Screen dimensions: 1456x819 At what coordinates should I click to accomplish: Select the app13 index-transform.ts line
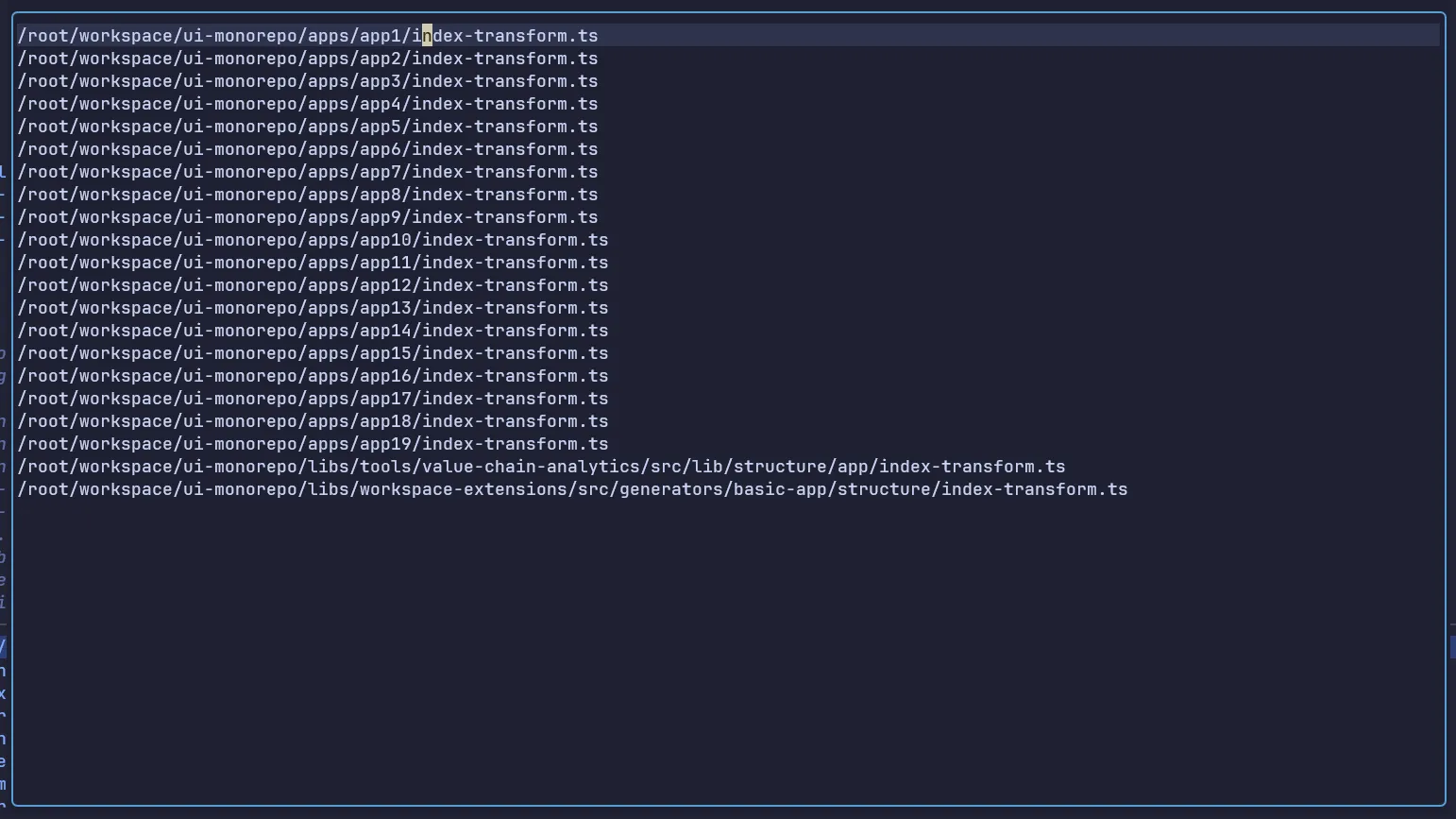pyautogui.click(x=313, y=308)
